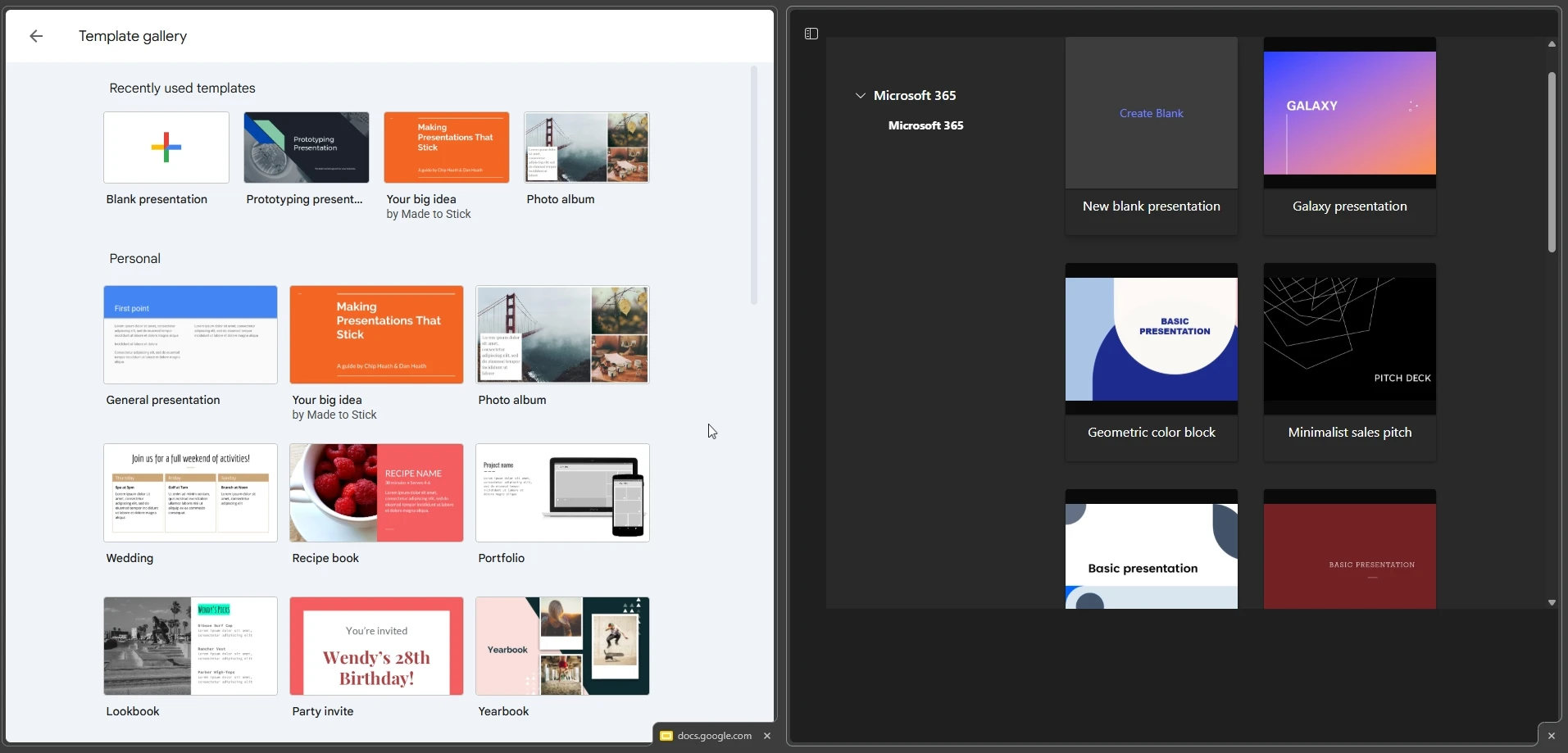Open the recently used Photo album thumbnail
Viewport: 1568px width, 753px height.
click(587, 147)
